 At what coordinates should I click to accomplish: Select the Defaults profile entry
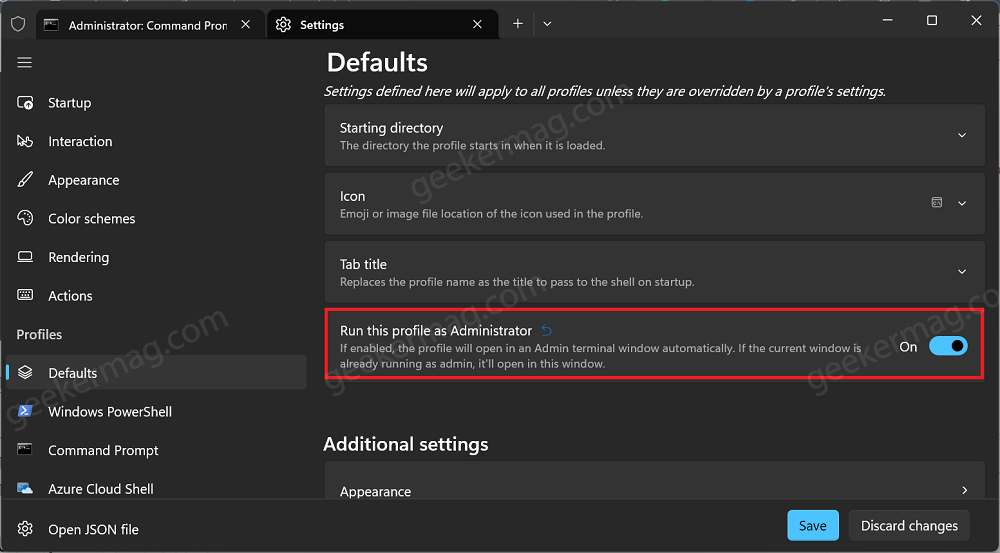pos(156,372)
